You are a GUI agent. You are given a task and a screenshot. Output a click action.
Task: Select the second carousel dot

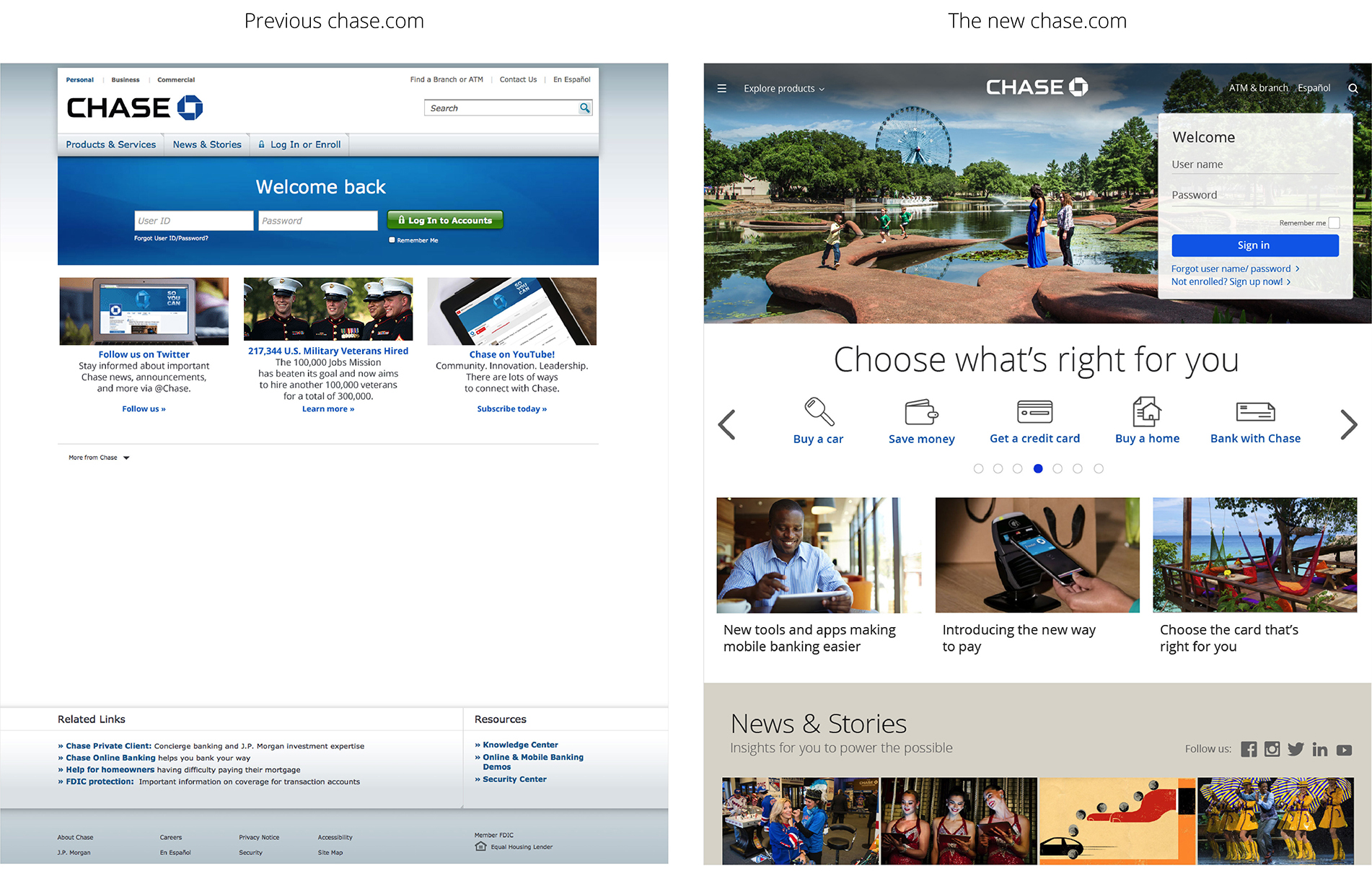pos(998,468)
